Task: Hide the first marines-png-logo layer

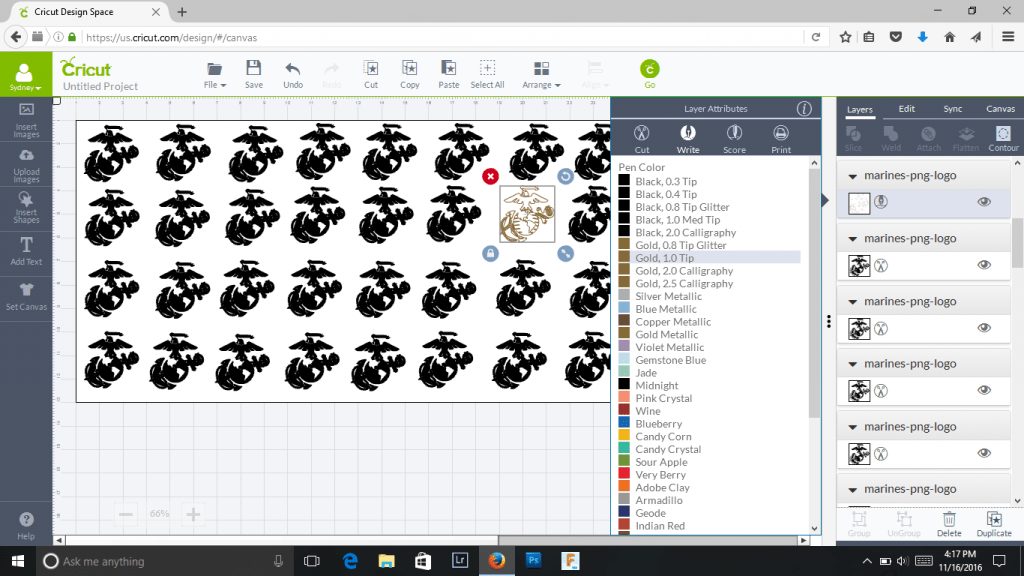Action: (984, 202)
